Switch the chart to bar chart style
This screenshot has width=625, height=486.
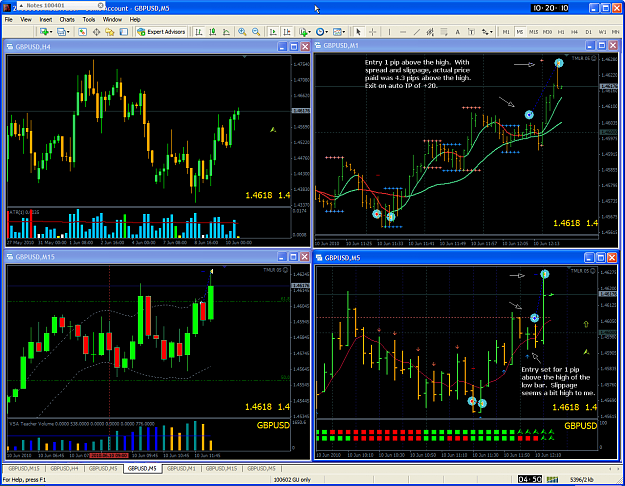point(199,32)
